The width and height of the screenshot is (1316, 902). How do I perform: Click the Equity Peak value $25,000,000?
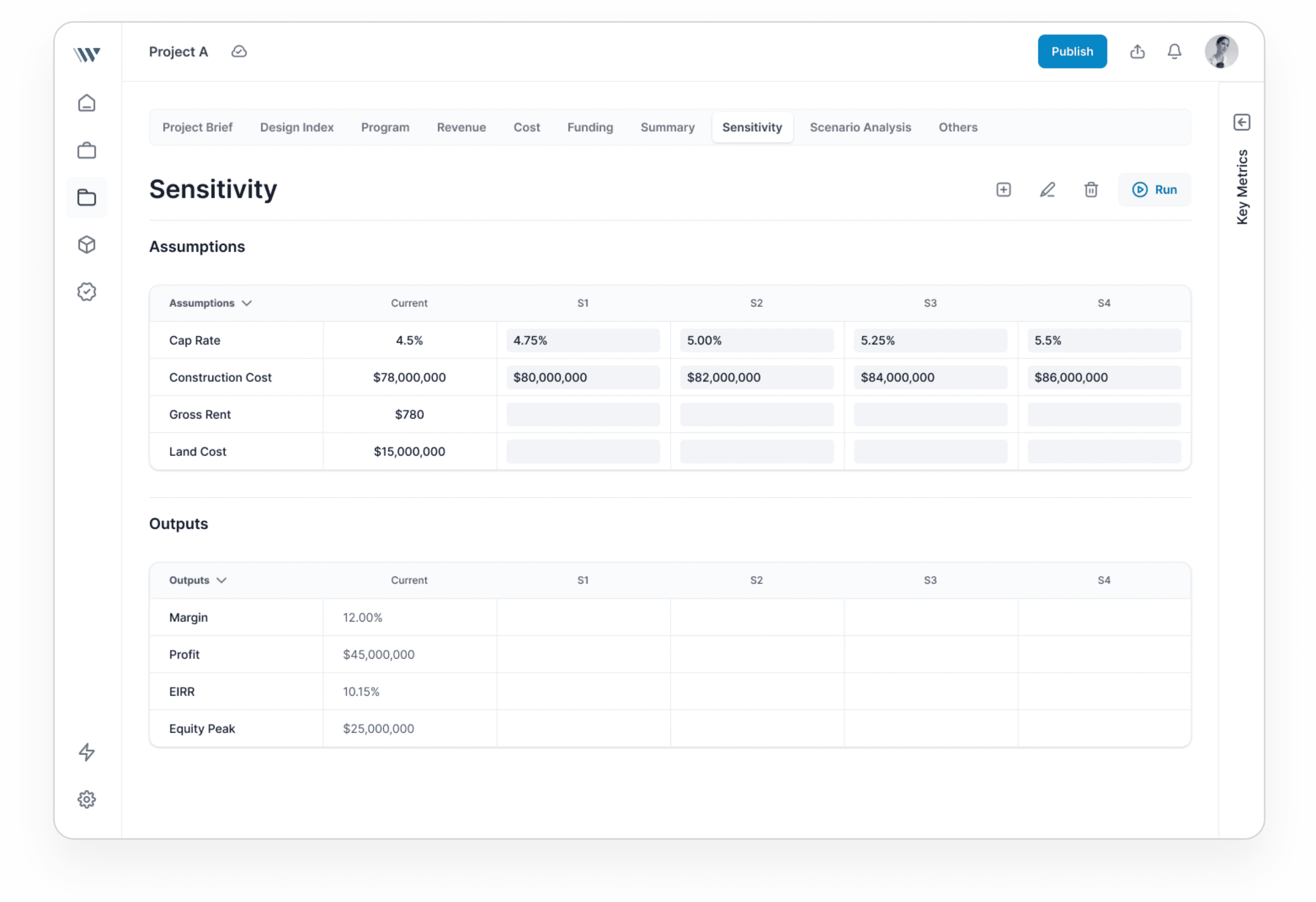[379, 729]
